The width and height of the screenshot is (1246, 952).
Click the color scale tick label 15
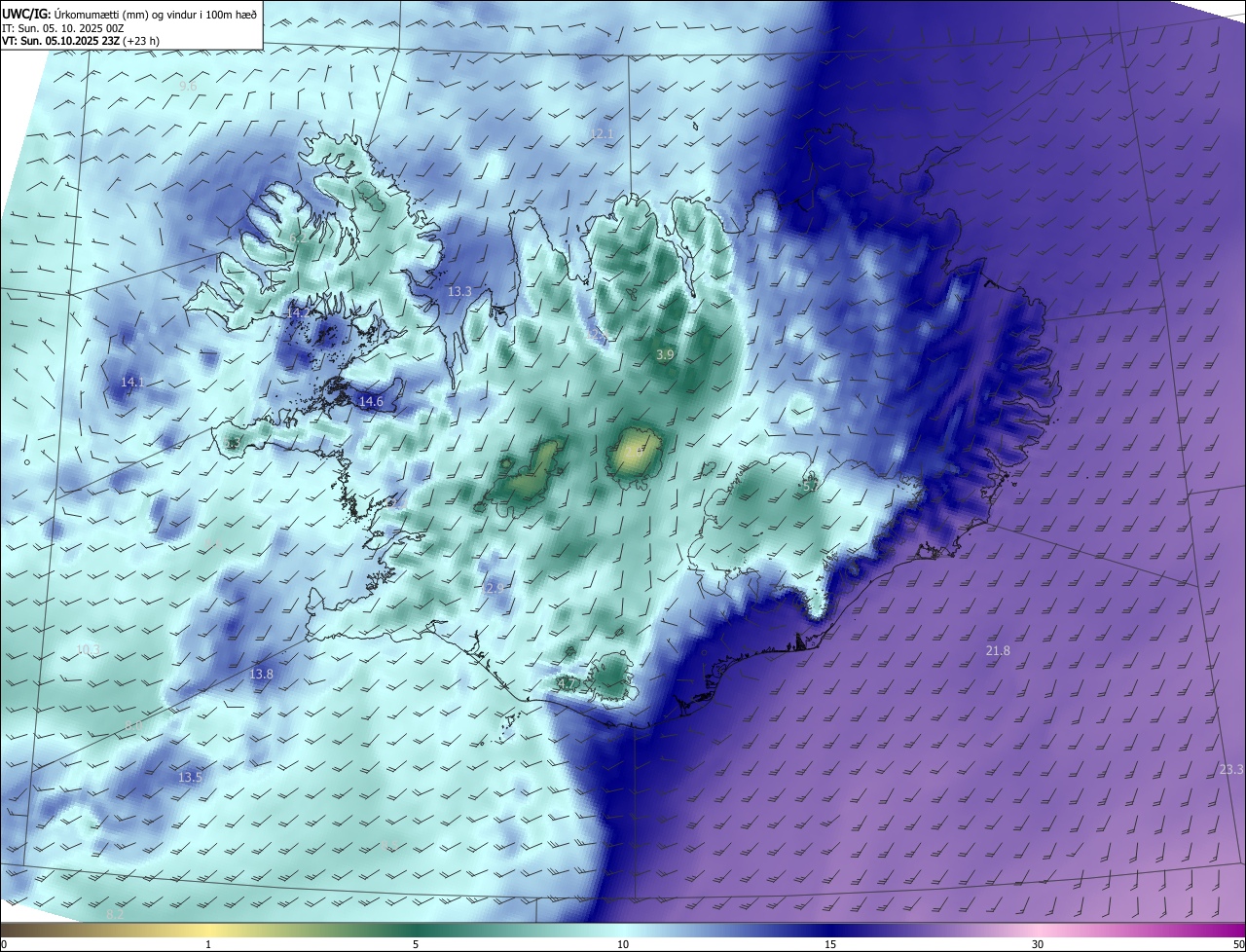click(x=830, y=944)
